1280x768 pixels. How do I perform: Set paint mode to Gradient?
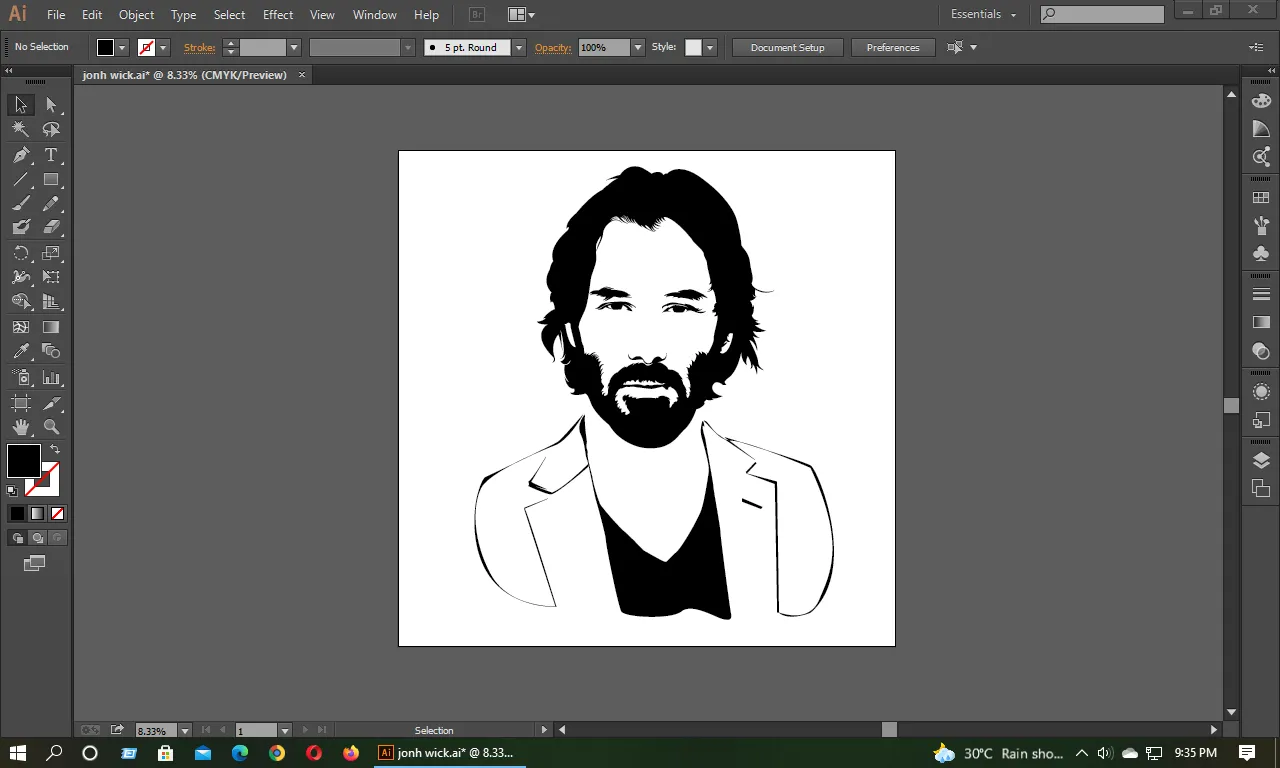coord(37,513)
